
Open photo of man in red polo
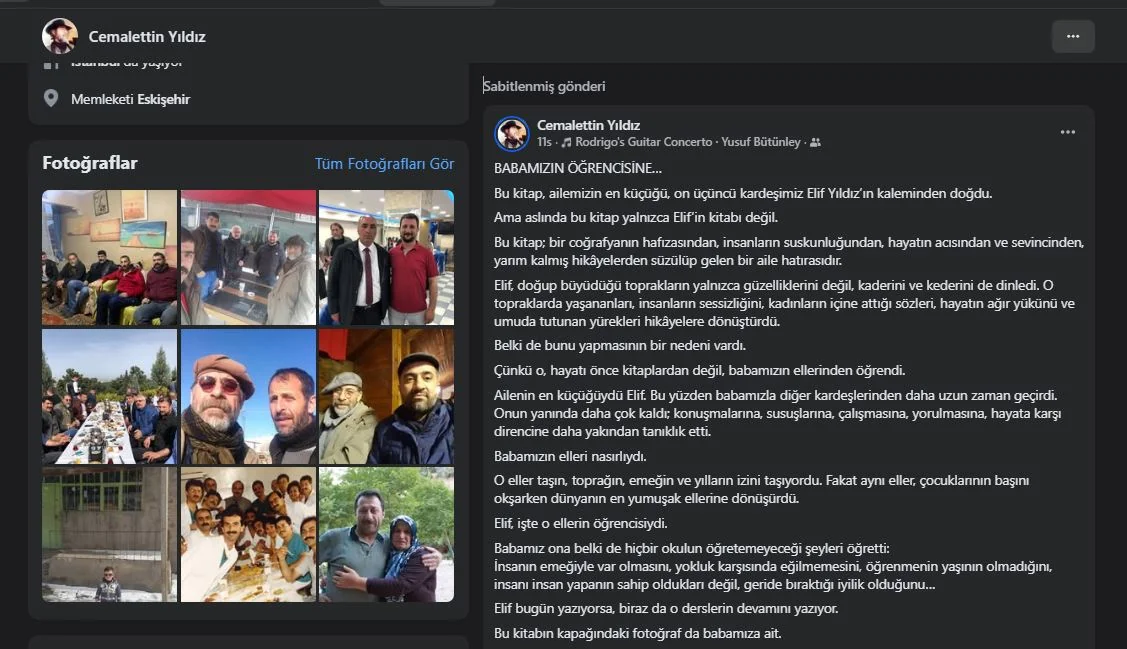coord(387,257)
